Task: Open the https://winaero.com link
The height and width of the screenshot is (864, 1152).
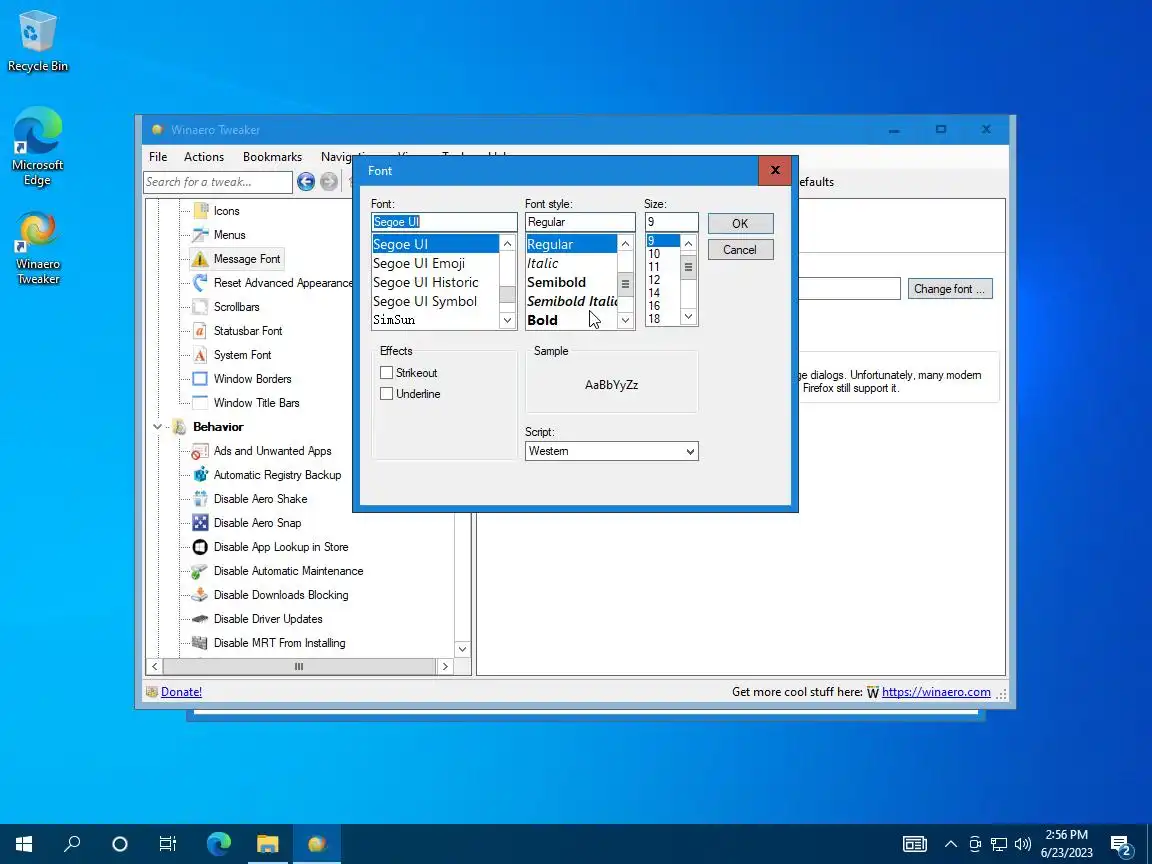Action: (x=936, y=691)
